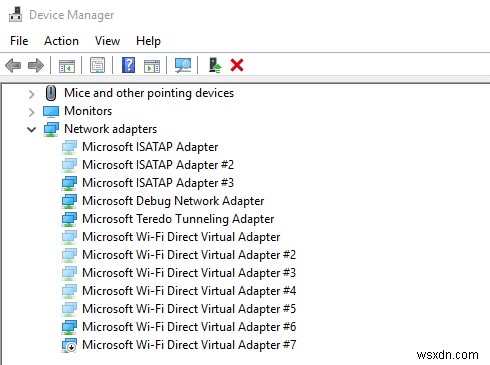
Task: Click the Scan for hardware changes icon
Action: click(183, 65)
